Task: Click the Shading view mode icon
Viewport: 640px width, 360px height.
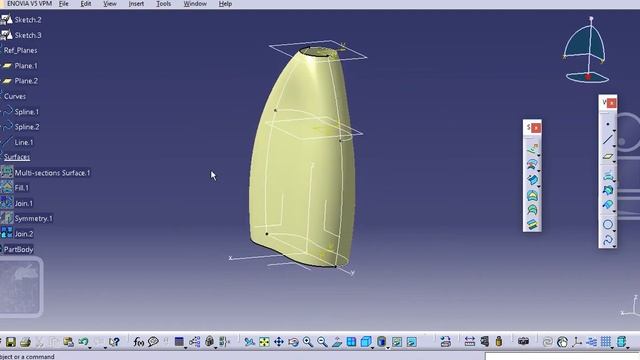Action: click(381, 342)
